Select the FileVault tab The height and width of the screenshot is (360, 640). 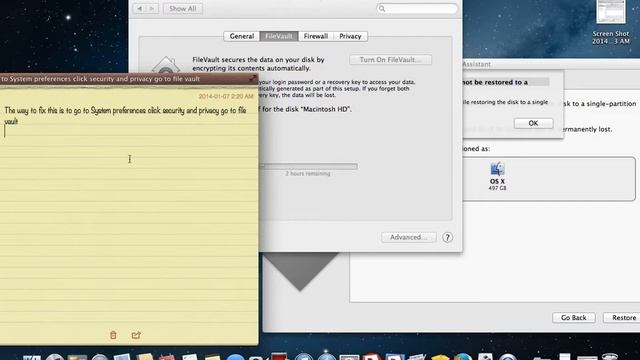click(x=279, y=36)
